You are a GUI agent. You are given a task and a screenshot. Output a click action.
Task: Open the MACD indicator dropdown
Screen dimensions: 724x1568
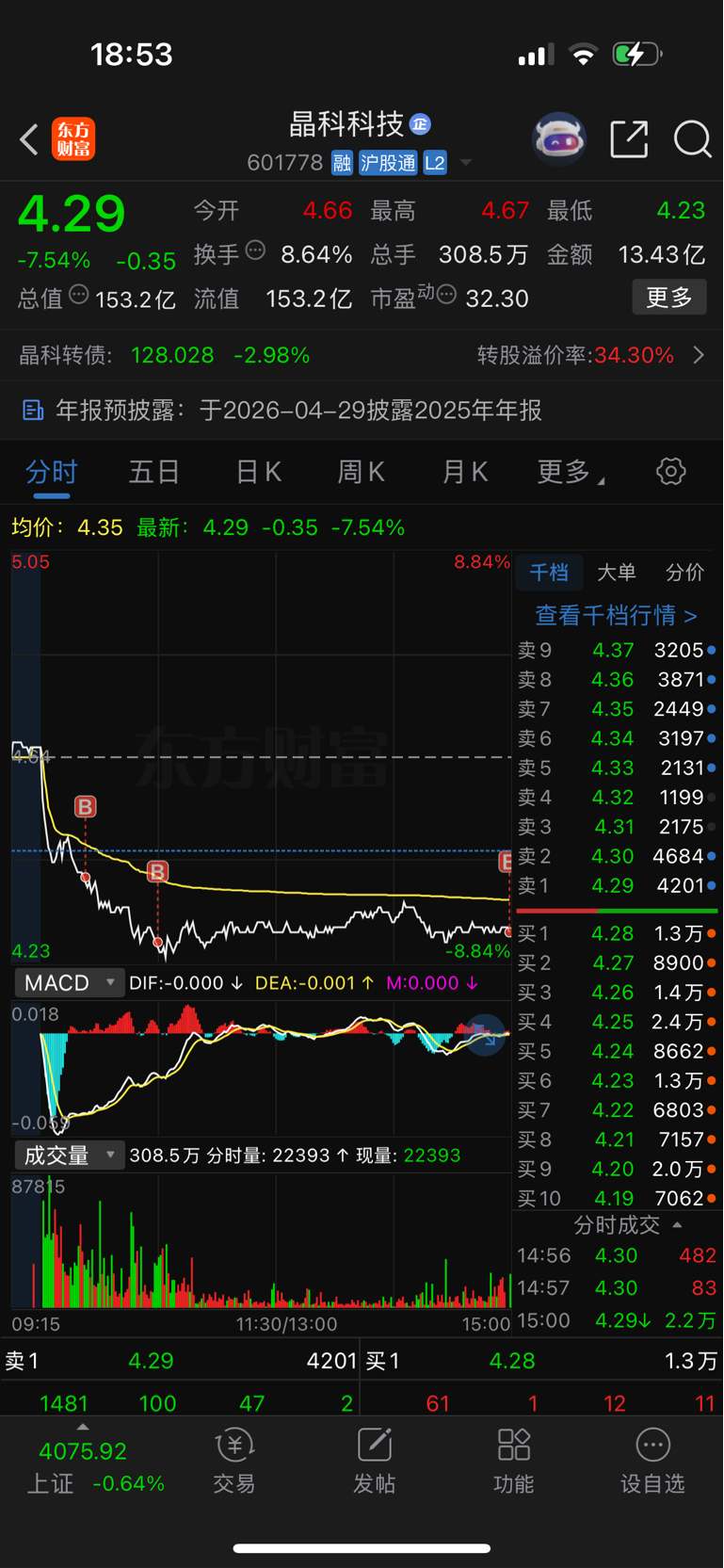pyautogui.click(x=70, y=983)
